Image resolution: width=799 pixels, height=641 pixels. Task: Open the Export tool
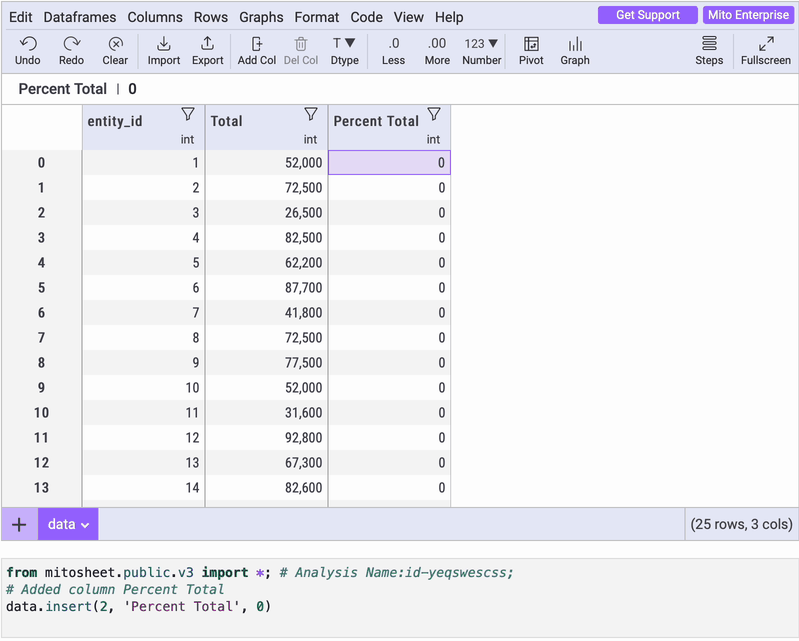207,50
